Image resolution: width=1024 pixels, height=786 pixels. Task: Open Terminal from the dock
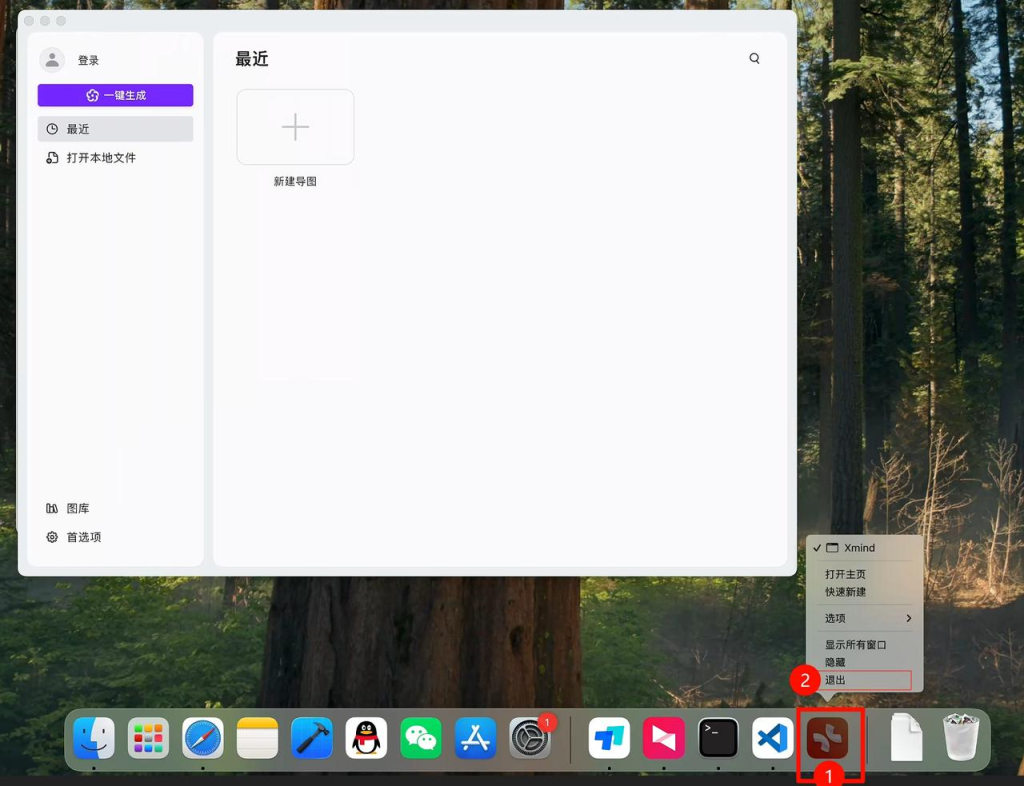tap(718, 738)
